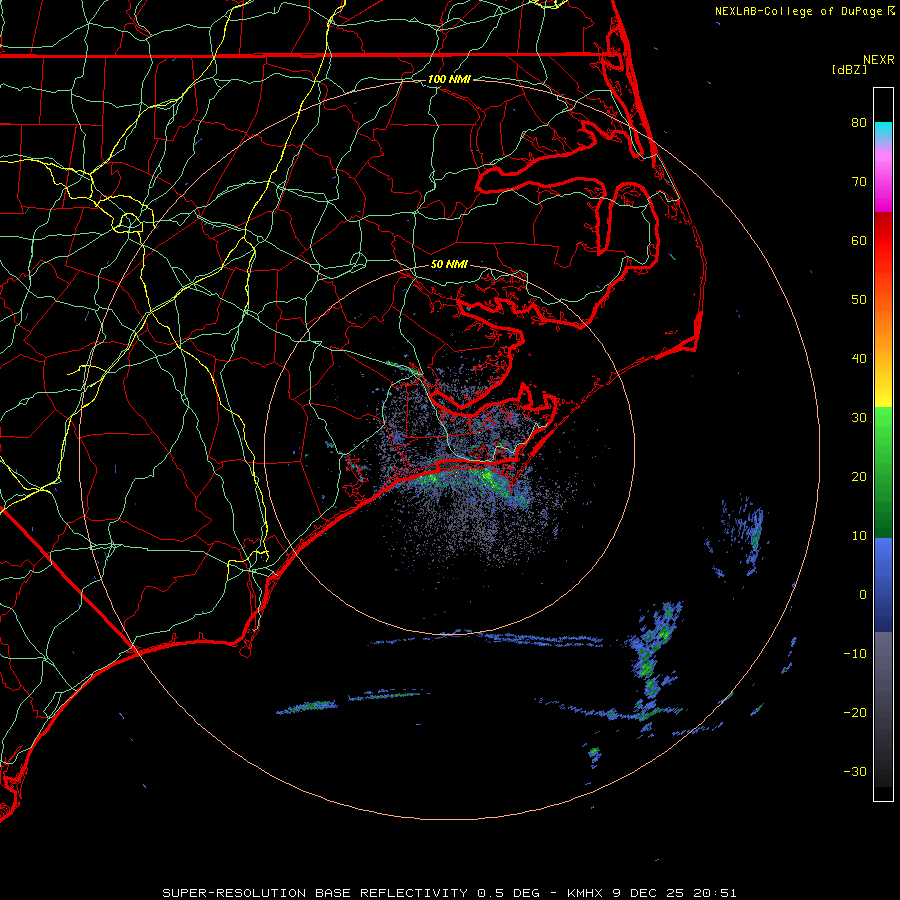The image size is (900, 900).
Task: Click the 80 value on the dBZ scale
Action: pos(859,122)
